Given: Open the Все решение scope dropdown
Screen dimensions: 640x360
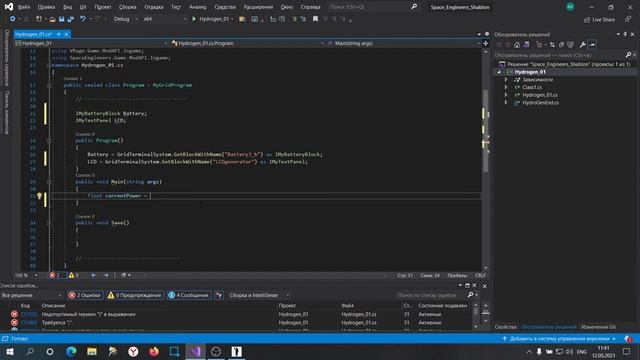Looking at the screenshot, I should tap(31, 295).
